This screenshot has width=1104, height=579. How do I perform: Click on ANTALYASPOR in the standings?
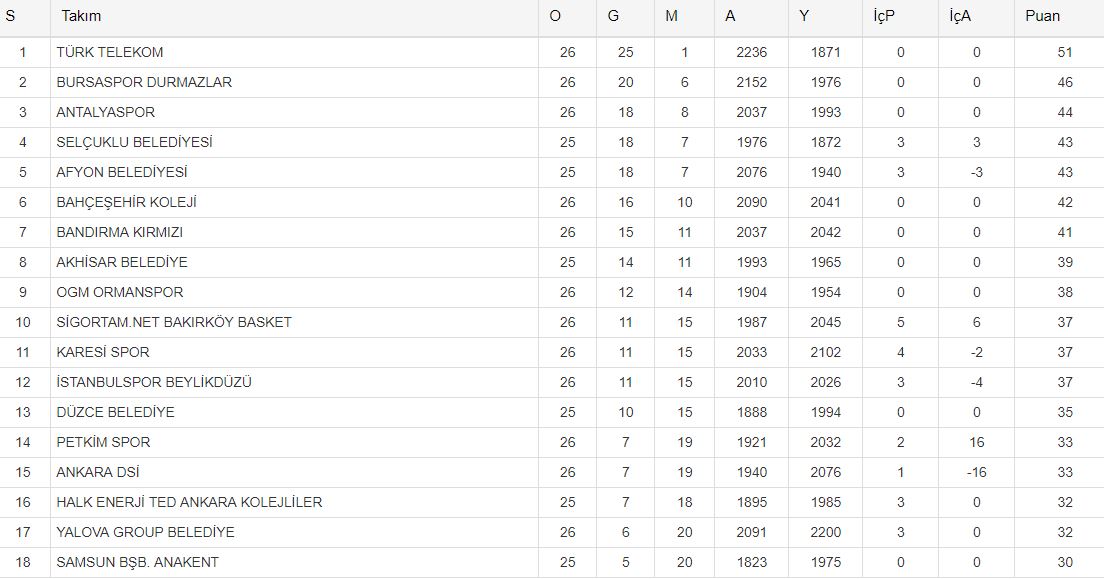(x=106, y=112)
